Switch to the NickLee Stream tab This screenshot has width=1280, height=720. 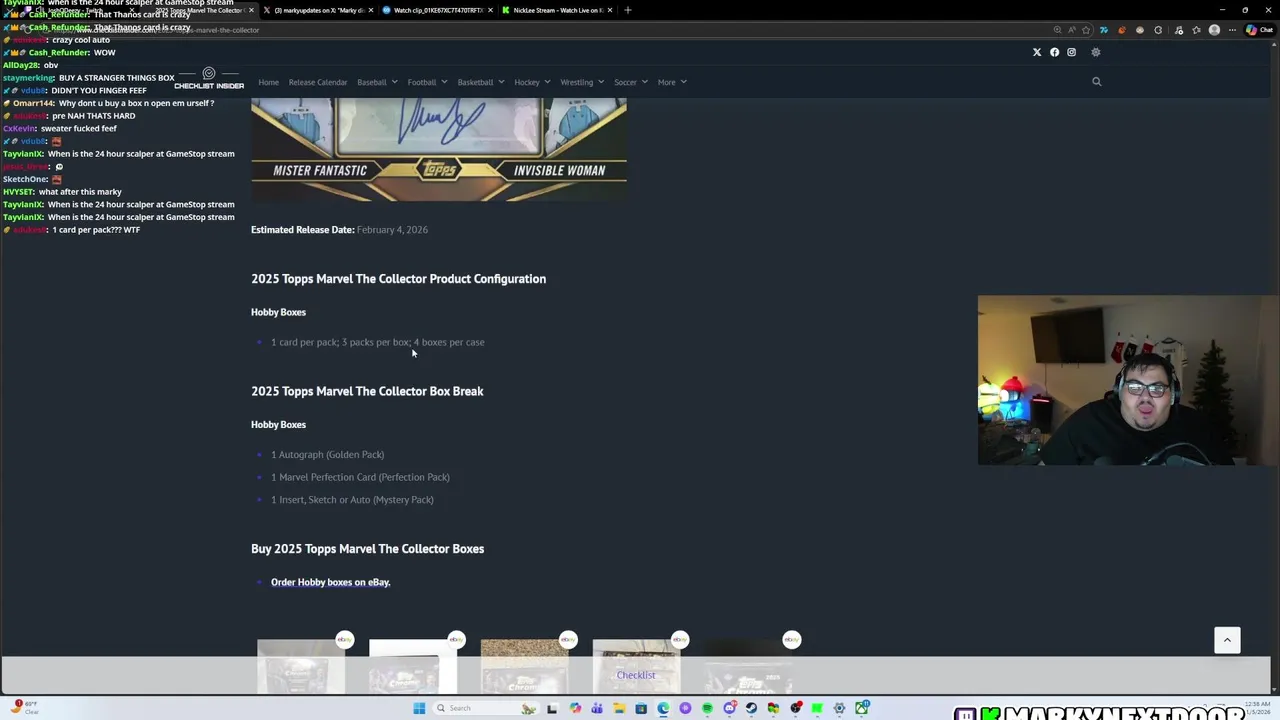point(558,10)
